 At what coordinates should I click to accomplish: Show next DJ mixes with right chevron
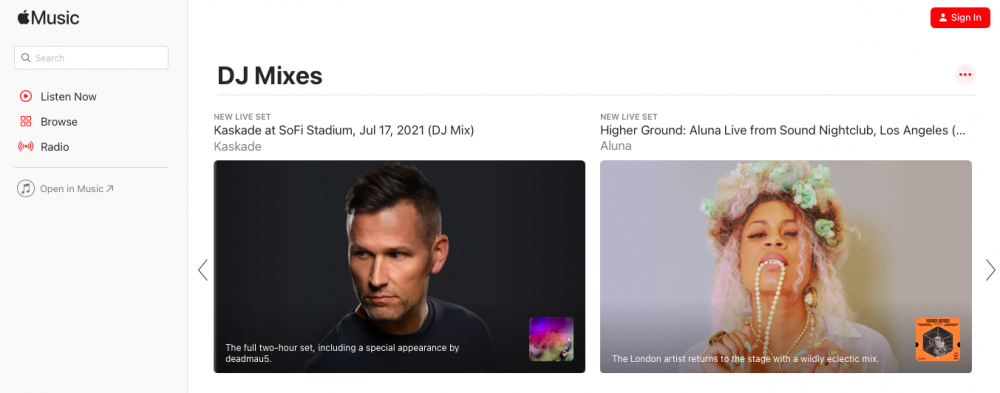[990, 270]
